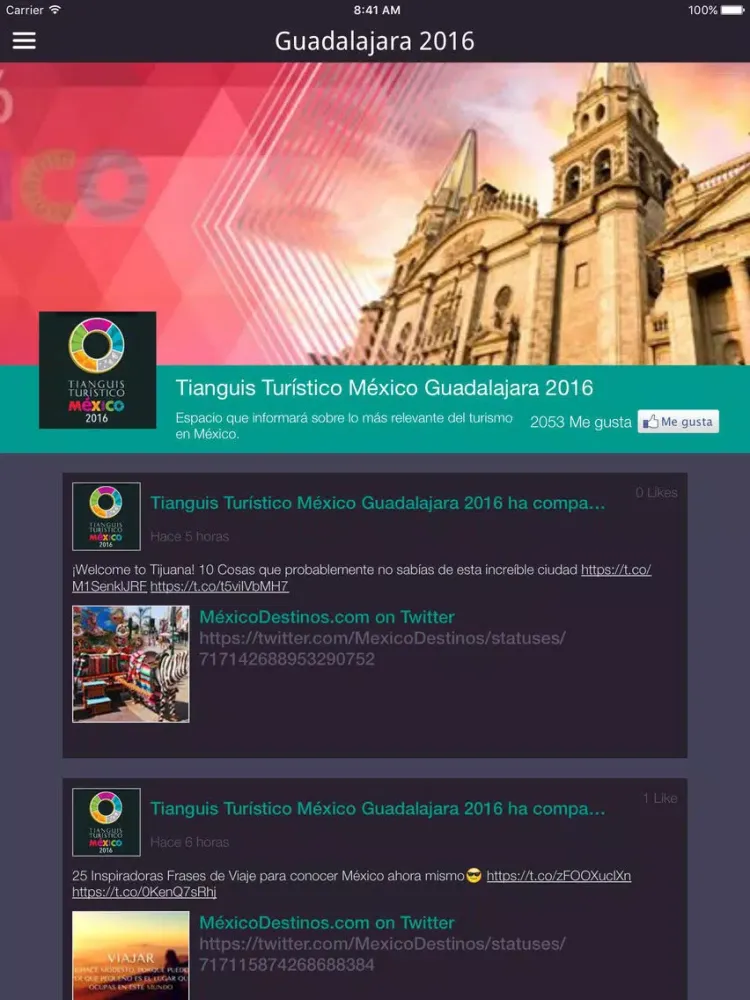Select the 1 Like counter
Image resolution: width=750 pixels, height=1000 pixels.
pos(660,798)
